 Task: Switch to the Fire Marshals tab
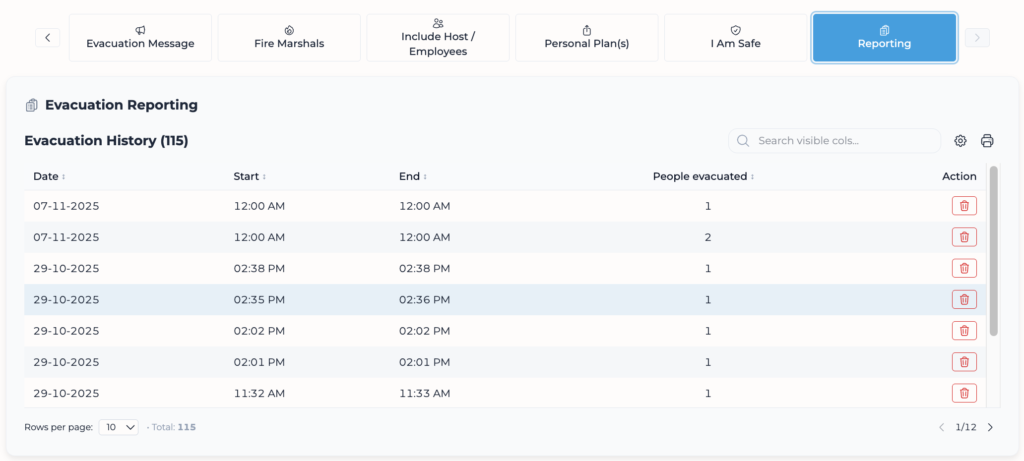(x=289, y=38)
